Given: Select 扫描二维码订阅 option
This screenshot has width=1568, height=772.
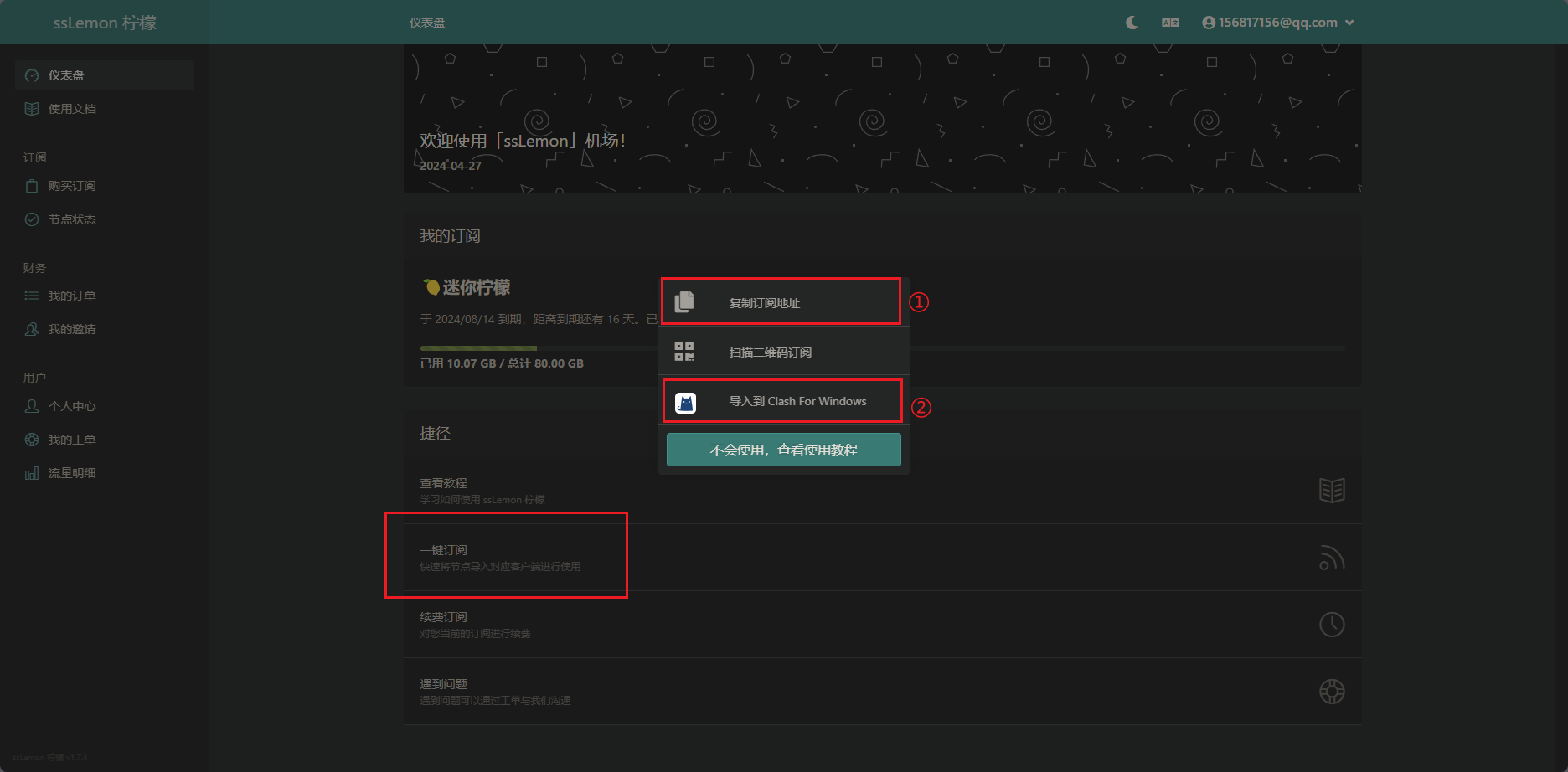Looking at the screenshot, I should [784, 352].
